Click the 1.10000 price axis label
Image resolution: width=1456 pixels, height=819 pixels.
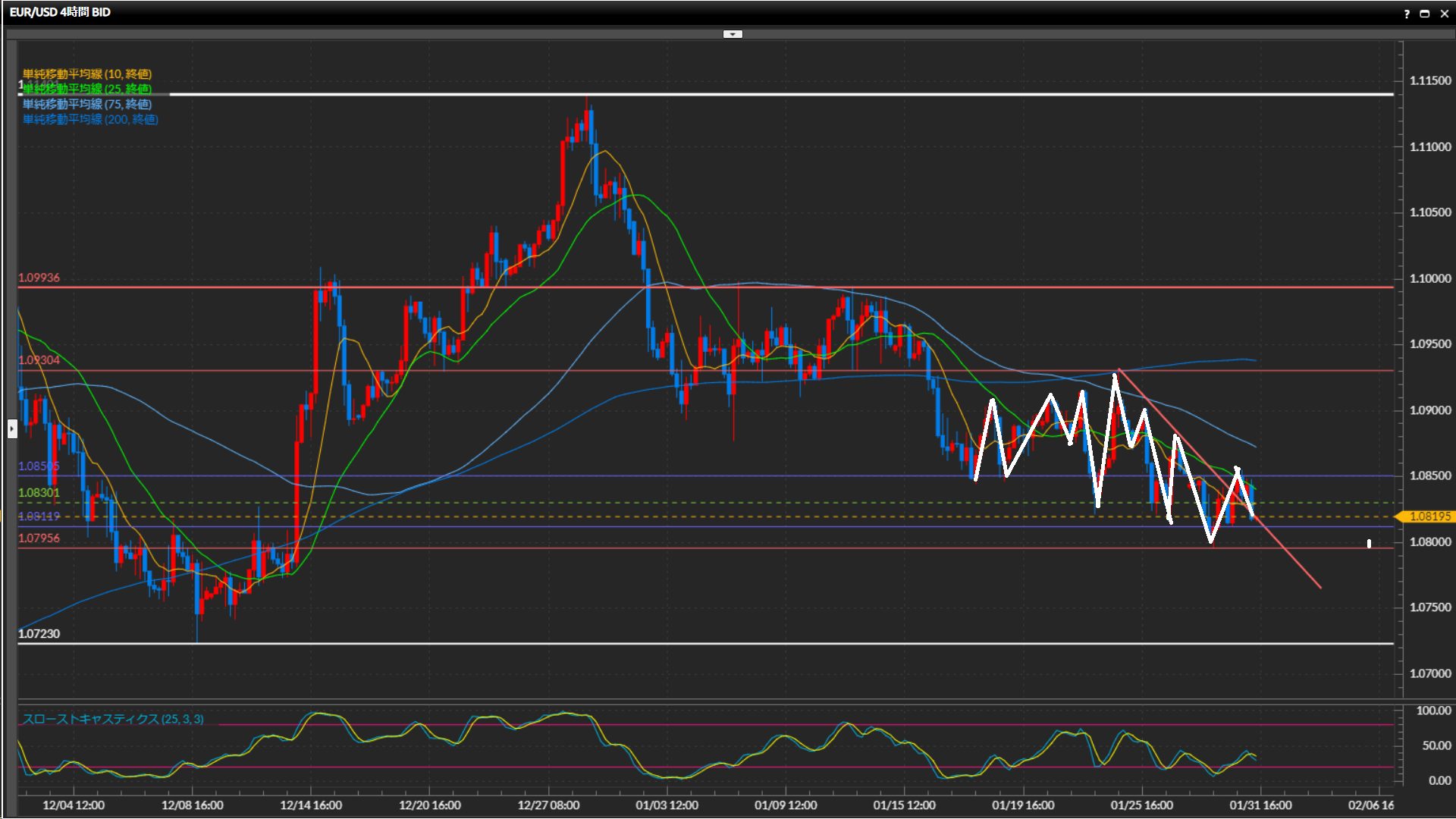coord(1429,278)
